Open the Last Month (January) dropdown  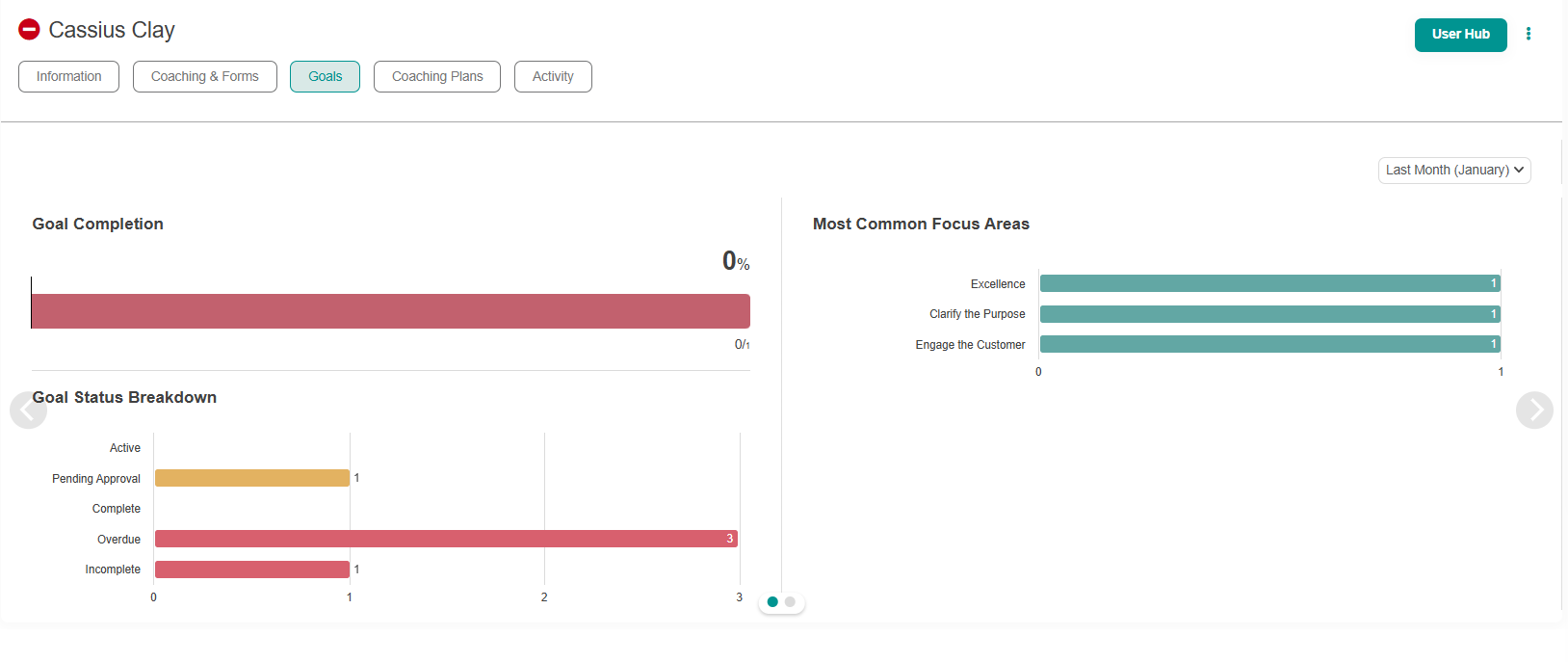coord(1453,171)
